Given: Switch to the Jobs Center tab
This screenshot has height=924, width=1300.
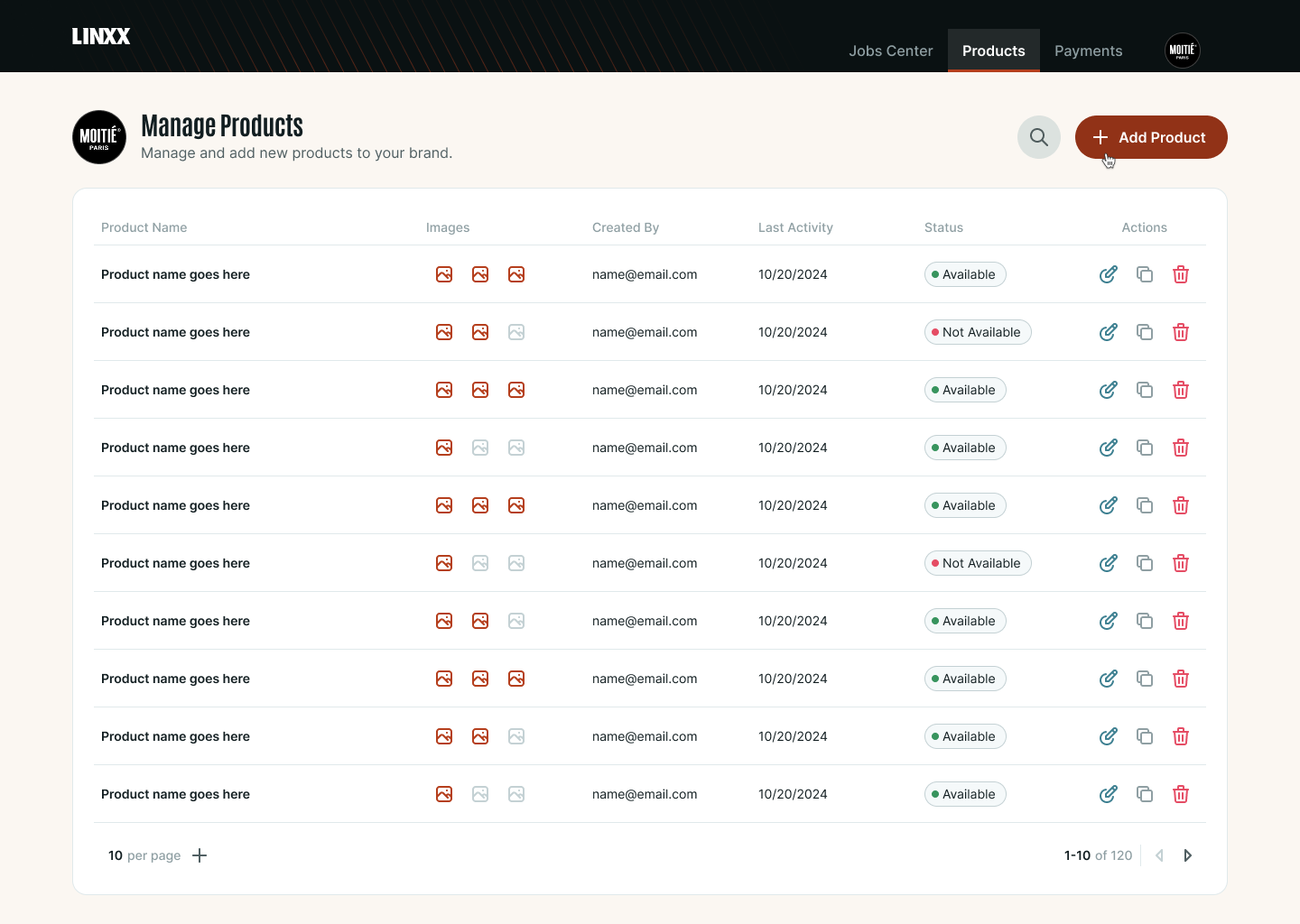Looking at the screenshot, I should point(890,51).
